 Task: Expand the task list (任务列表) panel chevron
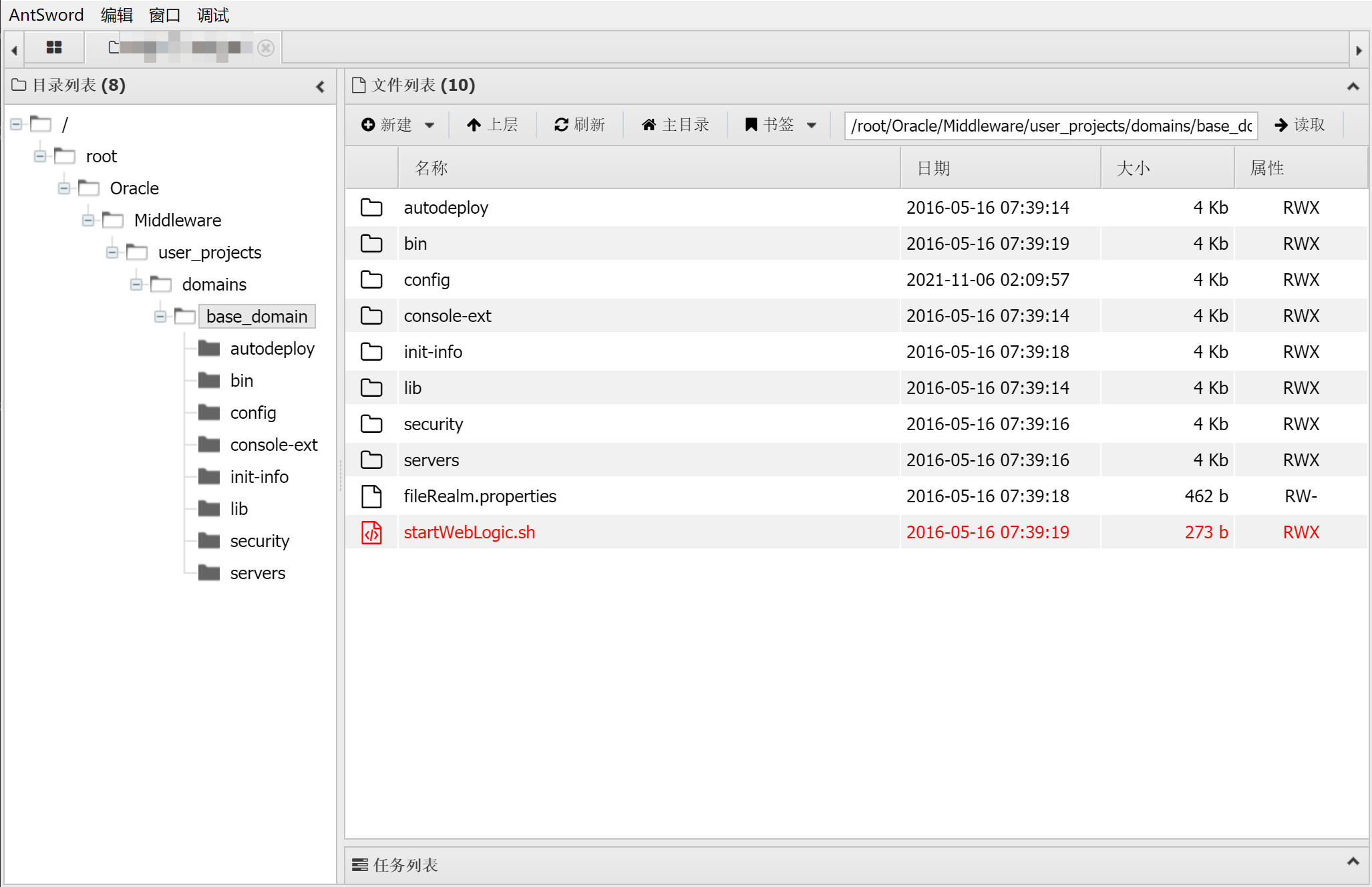[1353, 862]
